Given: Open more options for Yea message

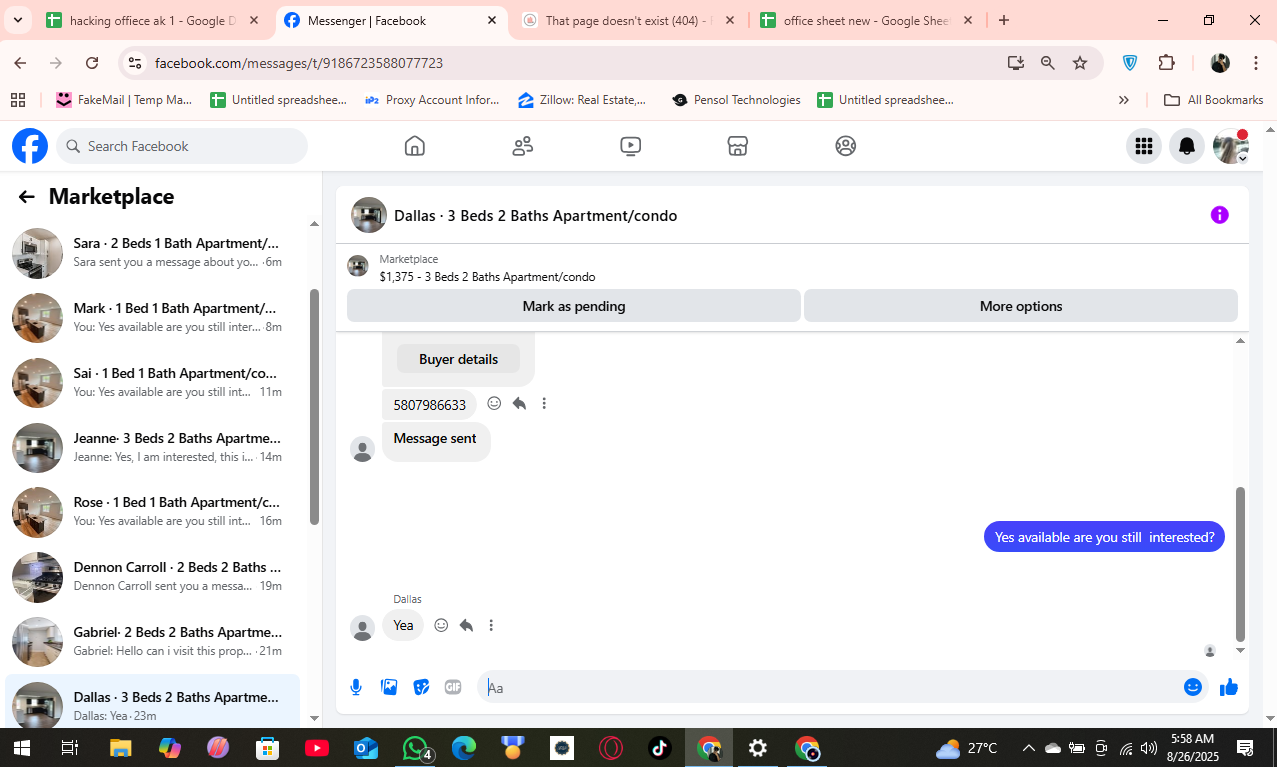Looking at the screenshot, I should pyautogui.click(x=491, y=626).
